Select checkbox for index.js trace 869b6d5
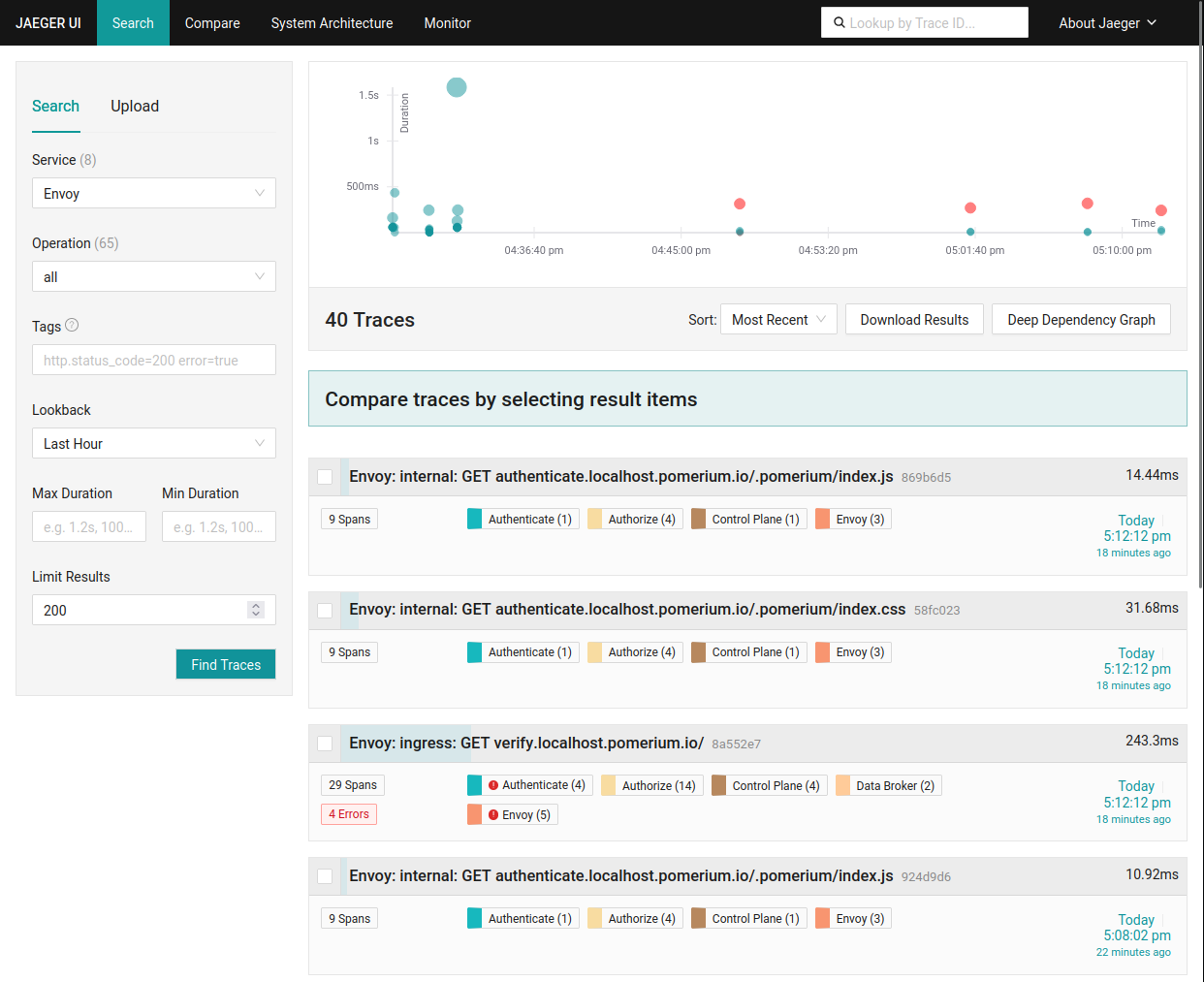1204x982 pixels. pos(325,477)
